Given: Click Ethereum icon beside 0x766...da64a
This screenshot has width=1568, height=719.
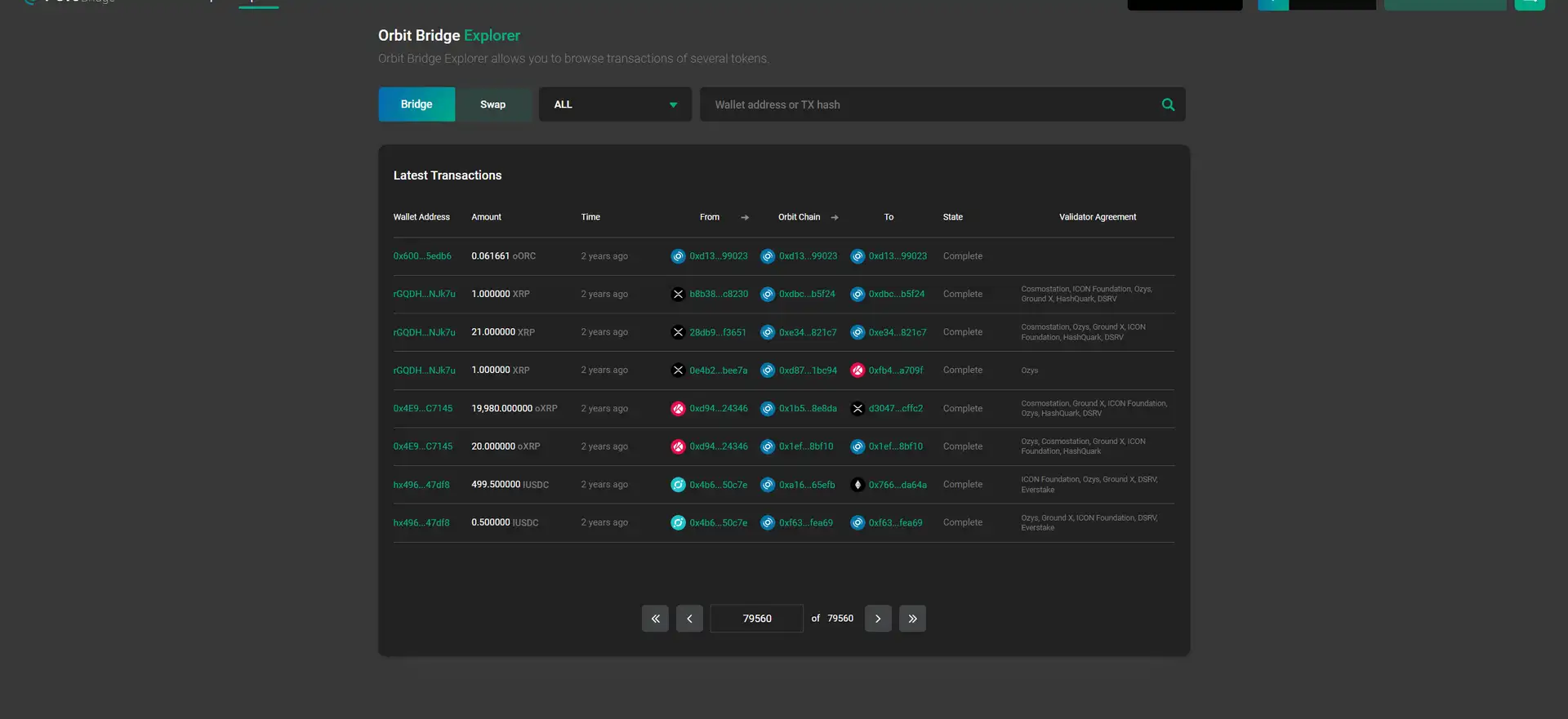Looking at the screenshot, I should point(857,485).
